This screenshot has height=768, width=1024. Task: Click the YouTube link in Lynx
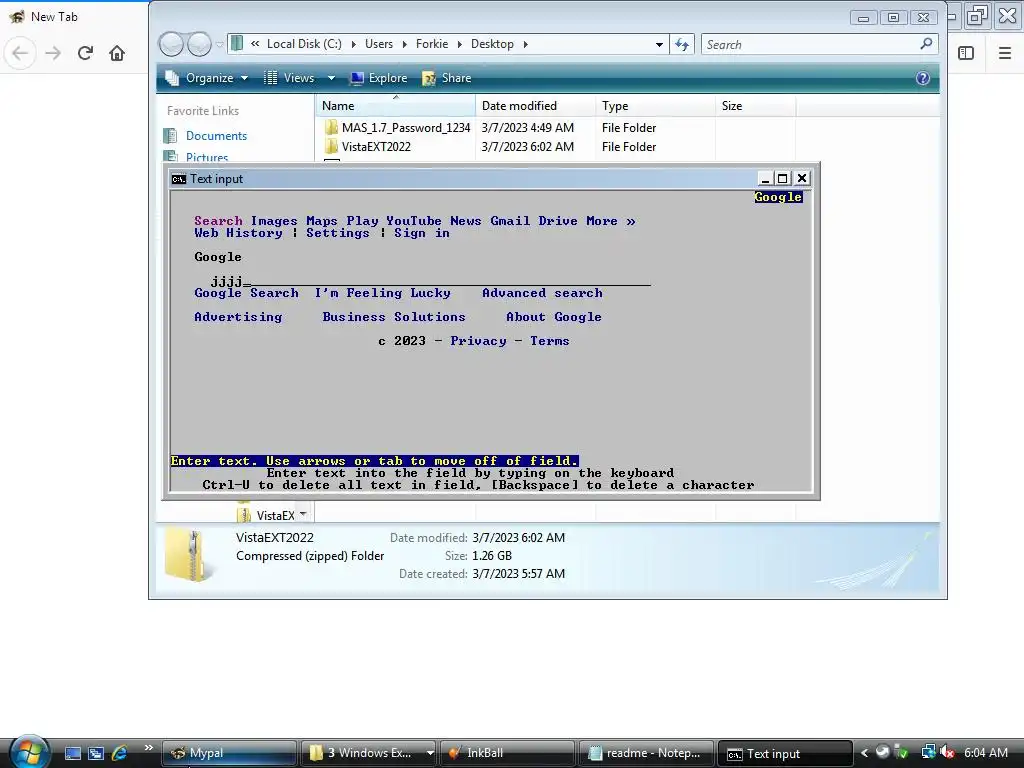pos(413,221)
